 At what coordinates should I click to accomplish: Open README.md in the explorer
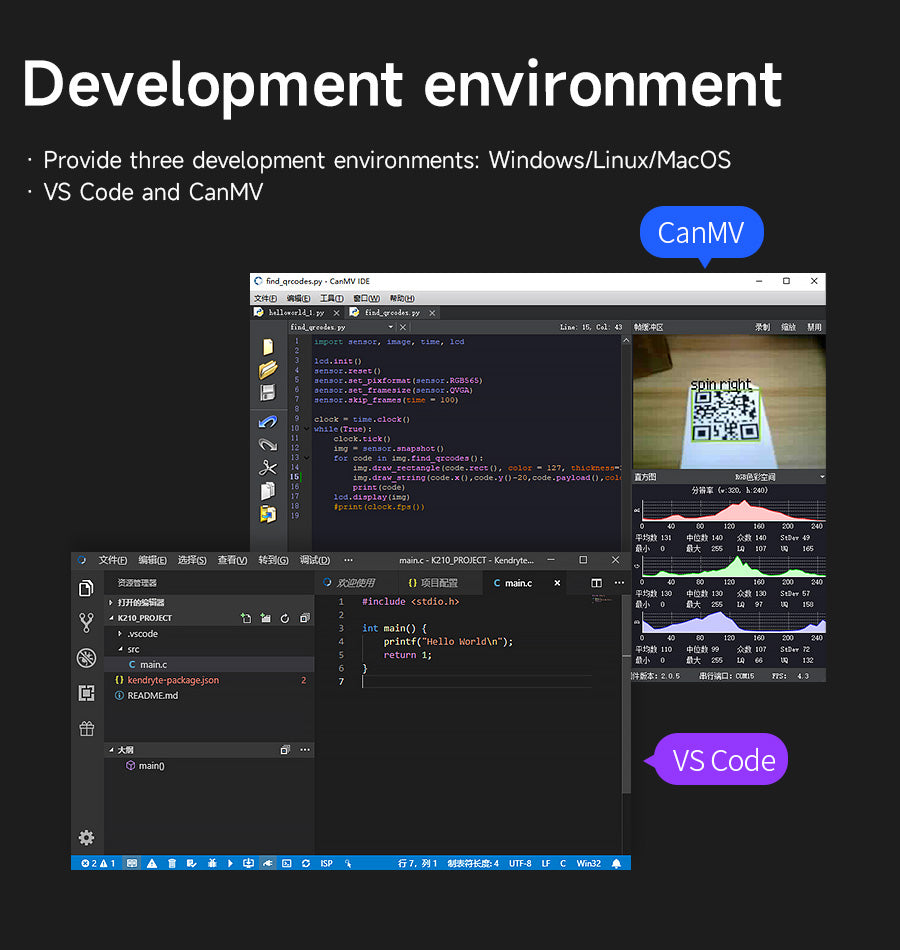tap(209, 696)
